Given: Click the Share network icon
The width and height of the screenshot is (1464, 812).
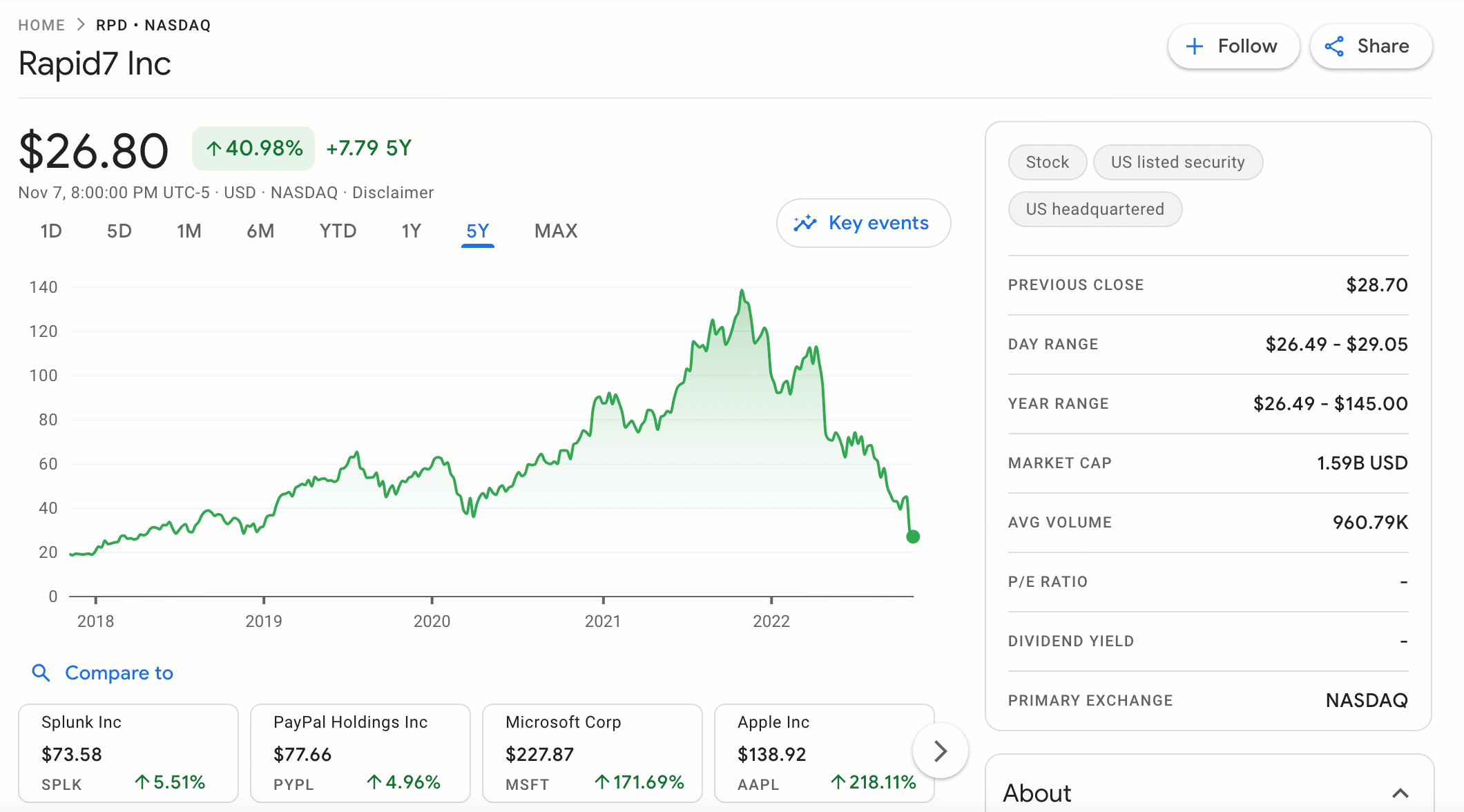Looking at the screenshot, I should click(x=1334, y=46).
